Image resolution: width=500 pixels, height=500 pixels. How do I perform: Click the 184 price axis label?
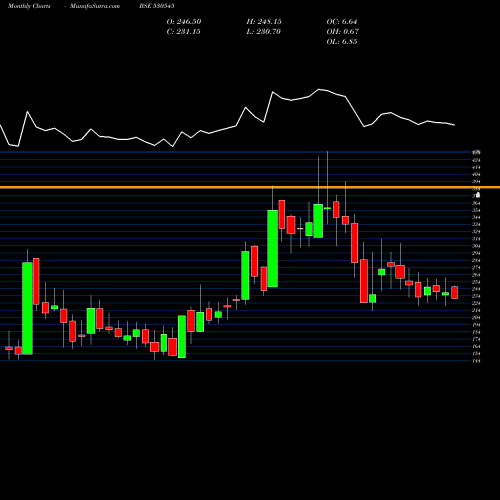pyautogui.click(x=476, y=332)
